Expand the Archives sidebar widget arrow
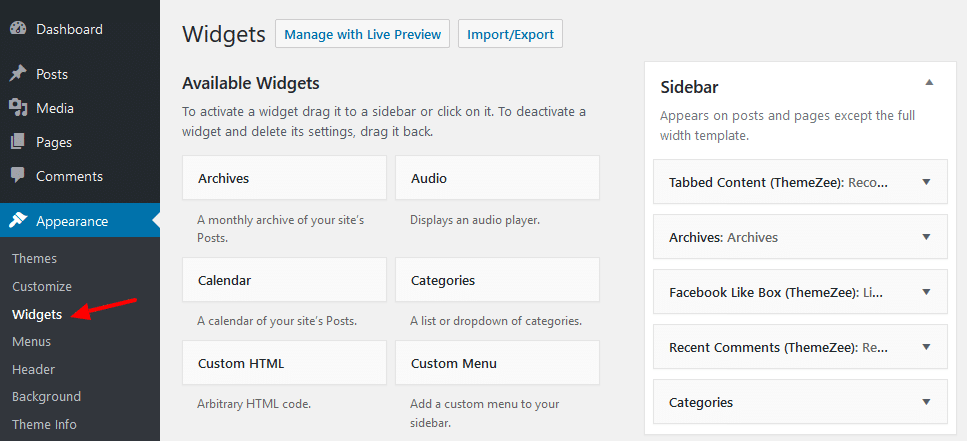This screenshot has width=967, height=441. 926,237
